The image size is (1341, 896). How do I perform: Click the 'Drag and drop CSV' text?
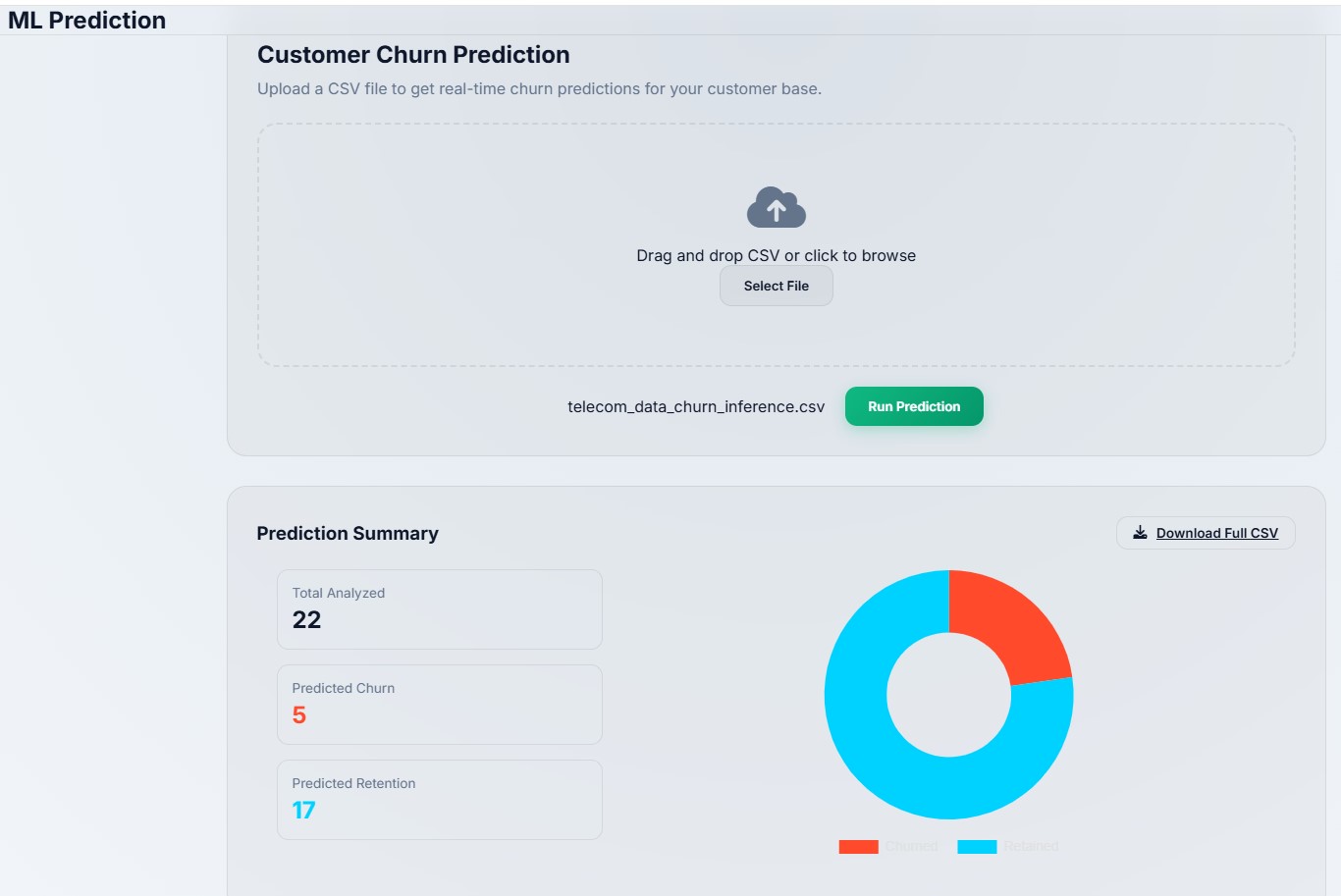(776, 255)
